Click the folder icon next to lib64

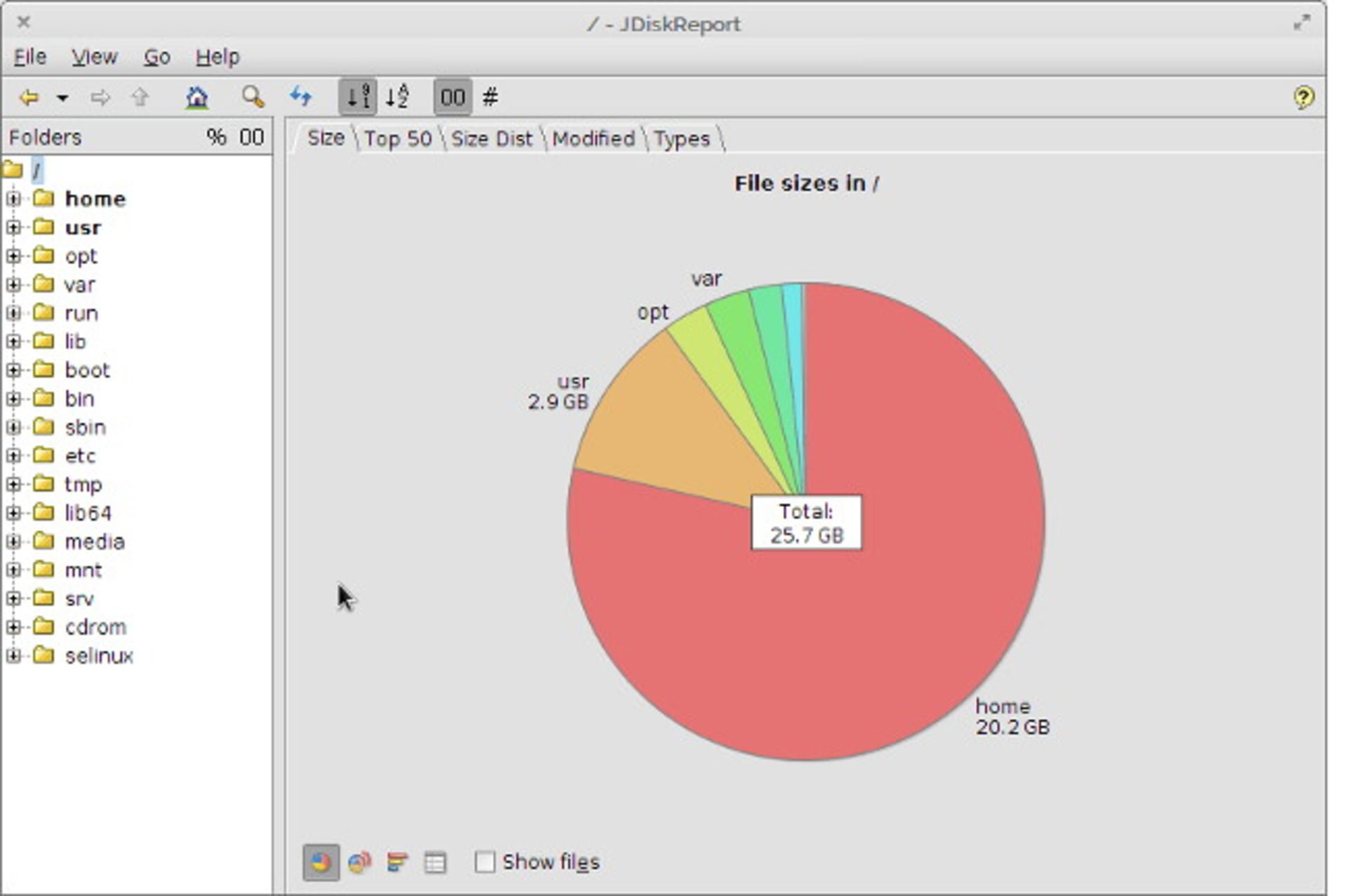coord(44,513)
